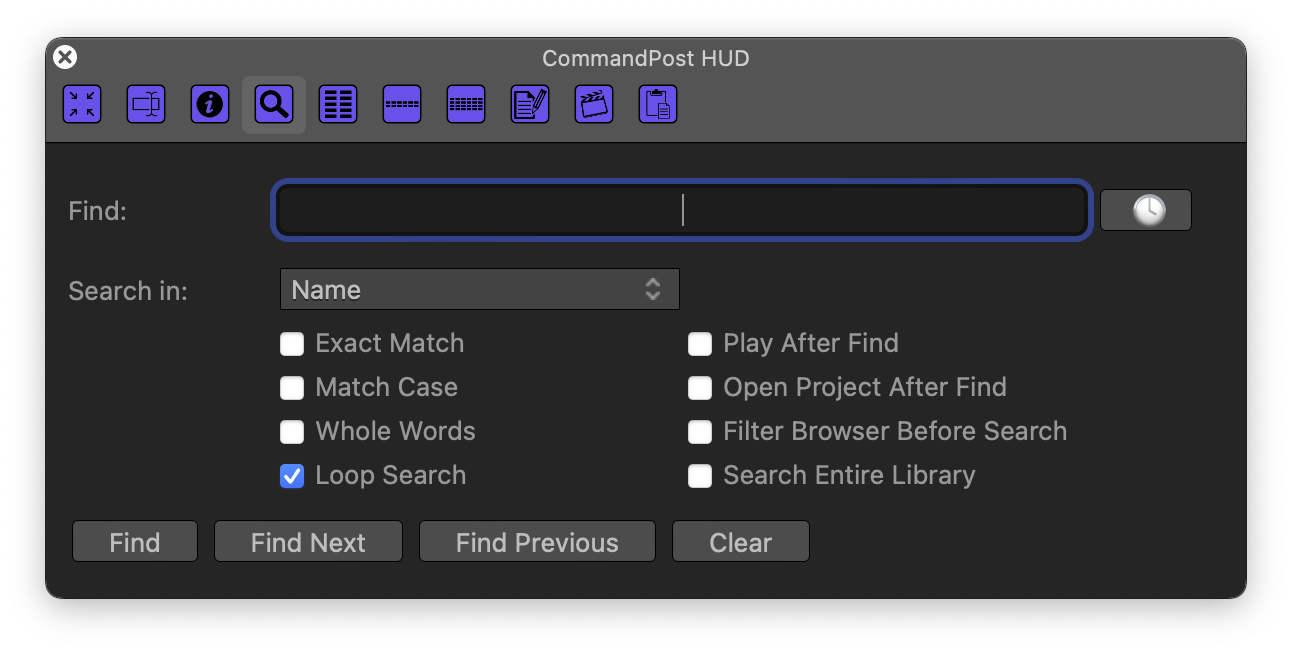Open the Search in Name dropdown
1292x652 pixels.
480,290
